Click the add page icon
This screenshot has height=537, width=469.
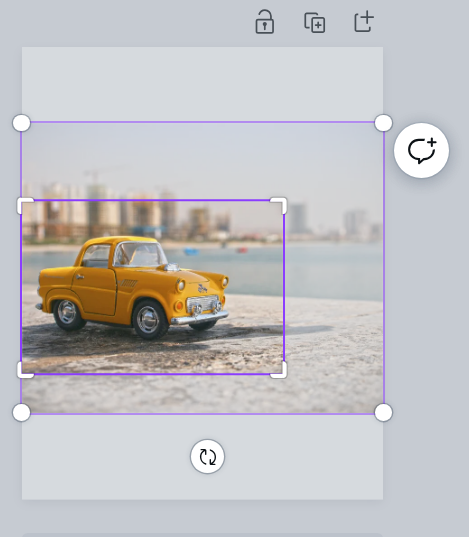coord(364,22)
